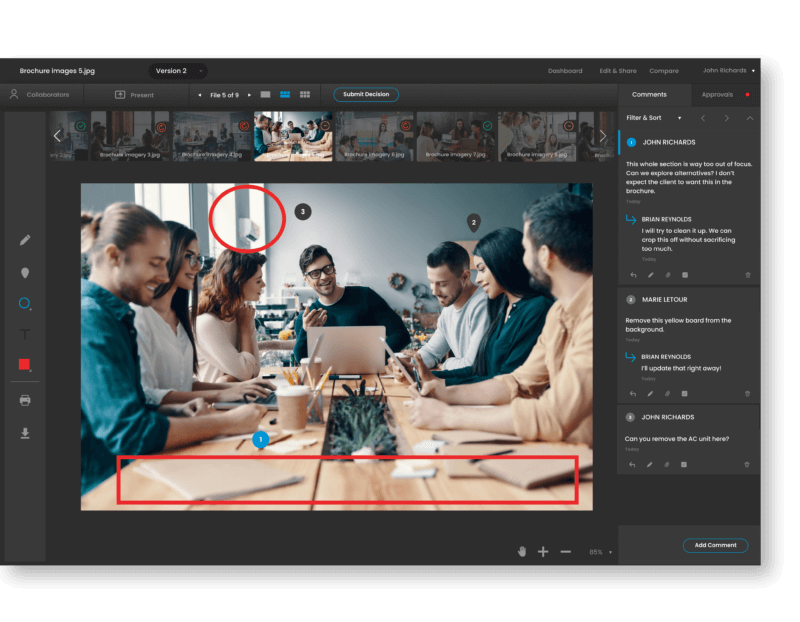Activate the hand pan tool
The width and height of the screenshot is (800, 622).
520,551
